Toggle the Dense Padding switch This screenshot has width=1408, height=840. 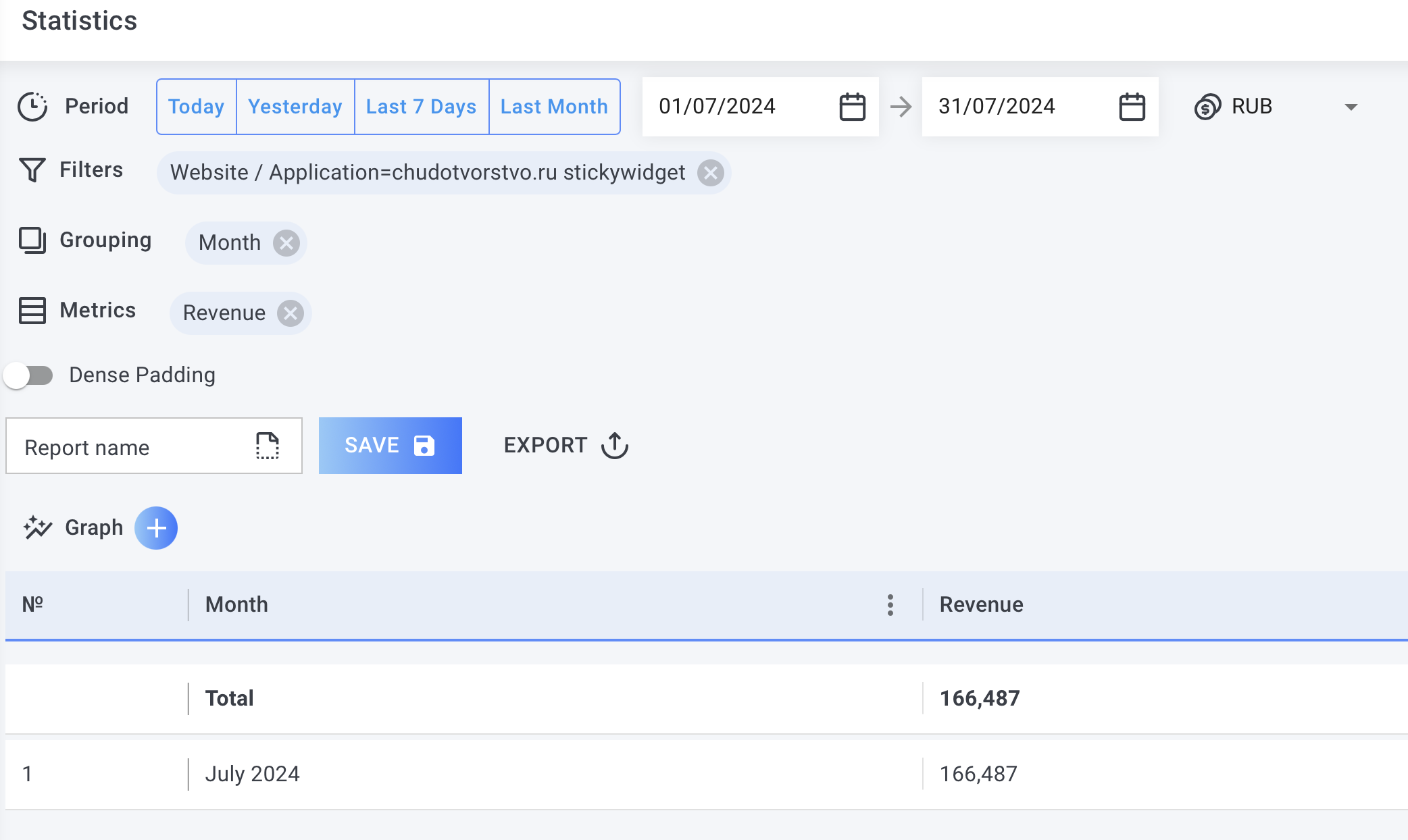[28, 375]
